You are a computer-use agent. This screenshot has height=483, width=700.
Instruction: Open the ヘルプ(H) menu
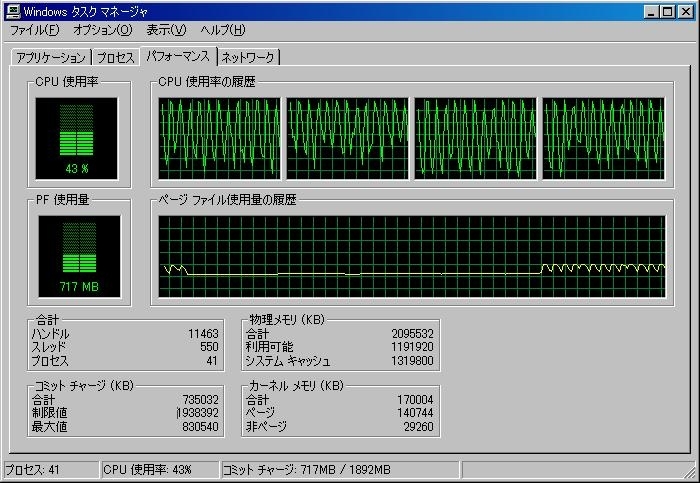(223, 30)
